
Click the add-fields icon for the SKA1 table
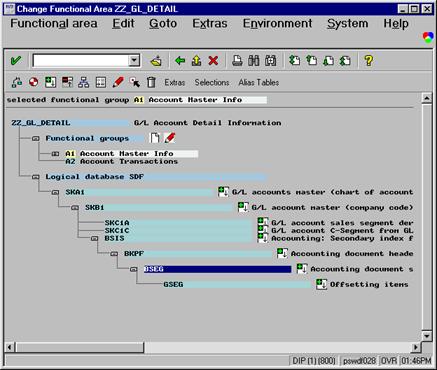coord(223,192)
